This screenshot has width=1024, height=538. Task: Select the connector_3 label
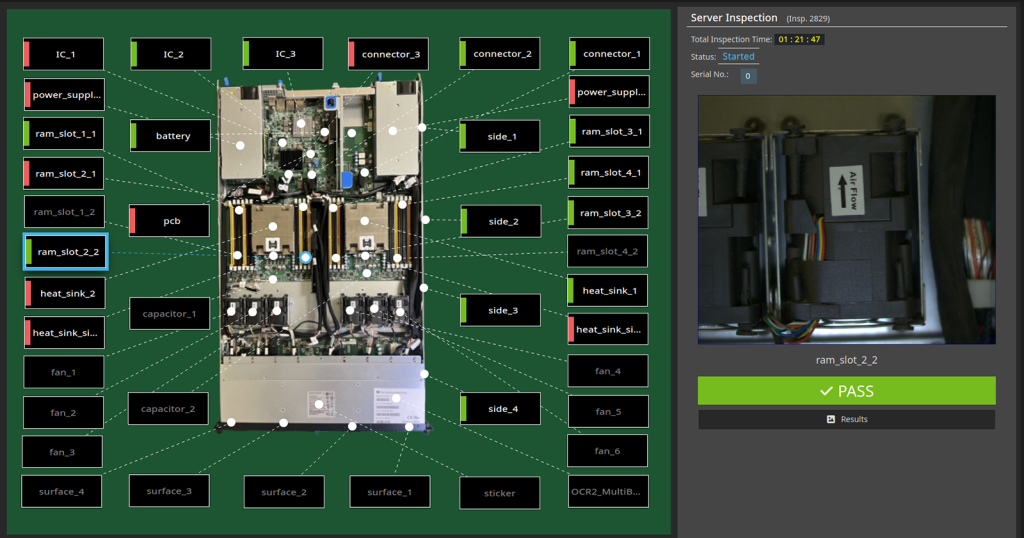pos(389,54)
